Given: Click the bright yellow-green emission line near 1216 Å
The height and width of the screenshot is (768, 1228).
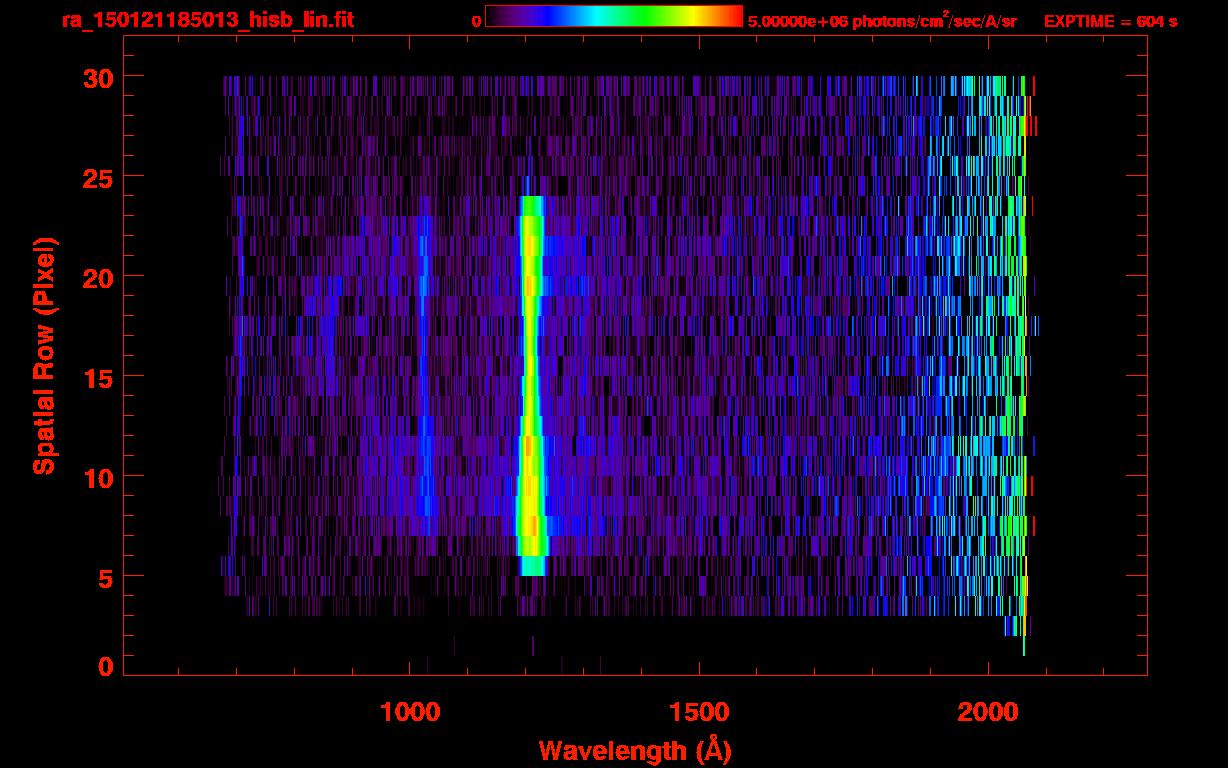Looking at the screenshot, I should pos(531,380).
